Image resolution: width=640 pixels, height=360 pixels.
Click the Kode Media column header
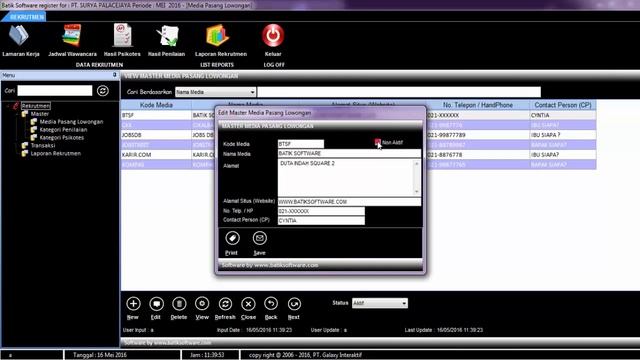point(156,105)
